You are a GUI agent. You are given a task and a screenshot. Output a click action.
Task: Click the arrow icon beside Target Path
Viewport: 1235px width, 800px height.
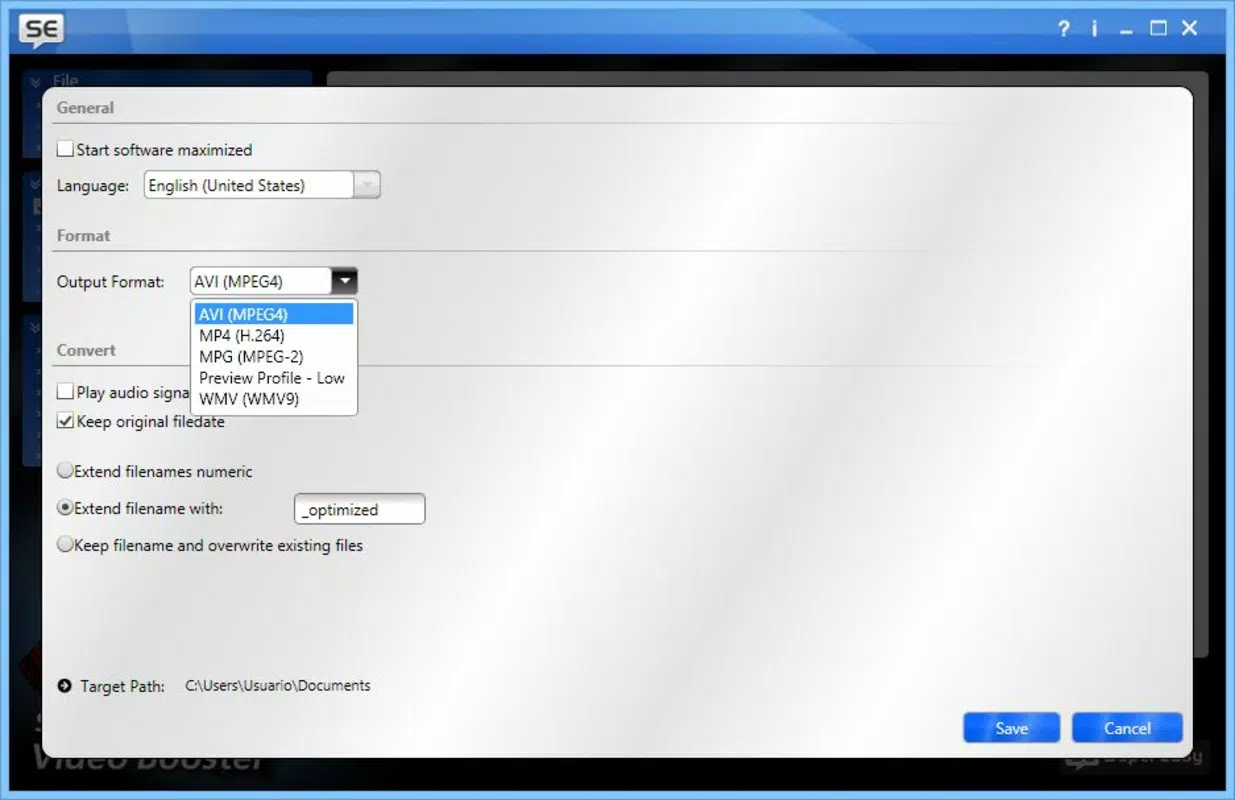click(65, 686)
